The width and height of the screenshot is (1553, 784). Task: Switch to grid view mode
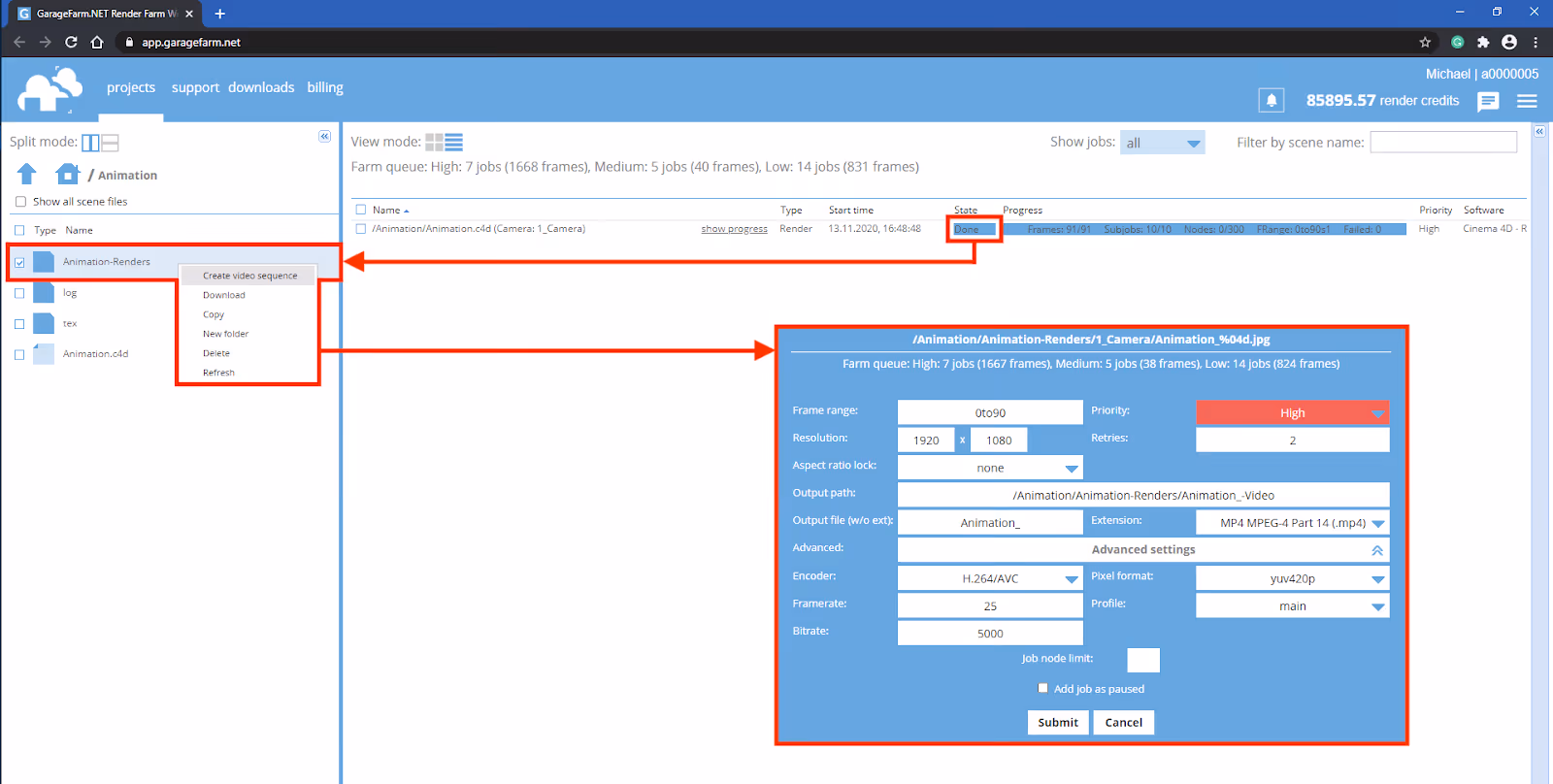[434, 142]
